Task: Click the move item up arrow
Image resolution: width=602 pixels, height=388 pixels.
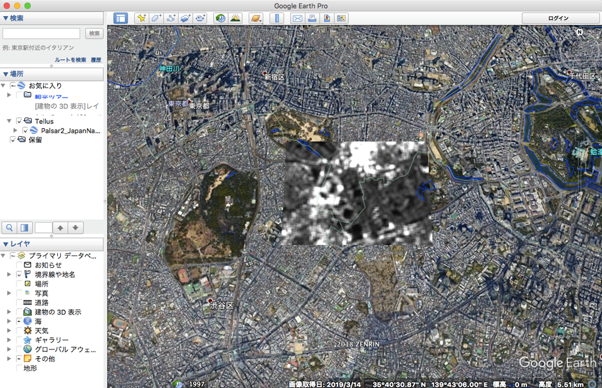Action: pyautogui.click(x=60, y=228)
